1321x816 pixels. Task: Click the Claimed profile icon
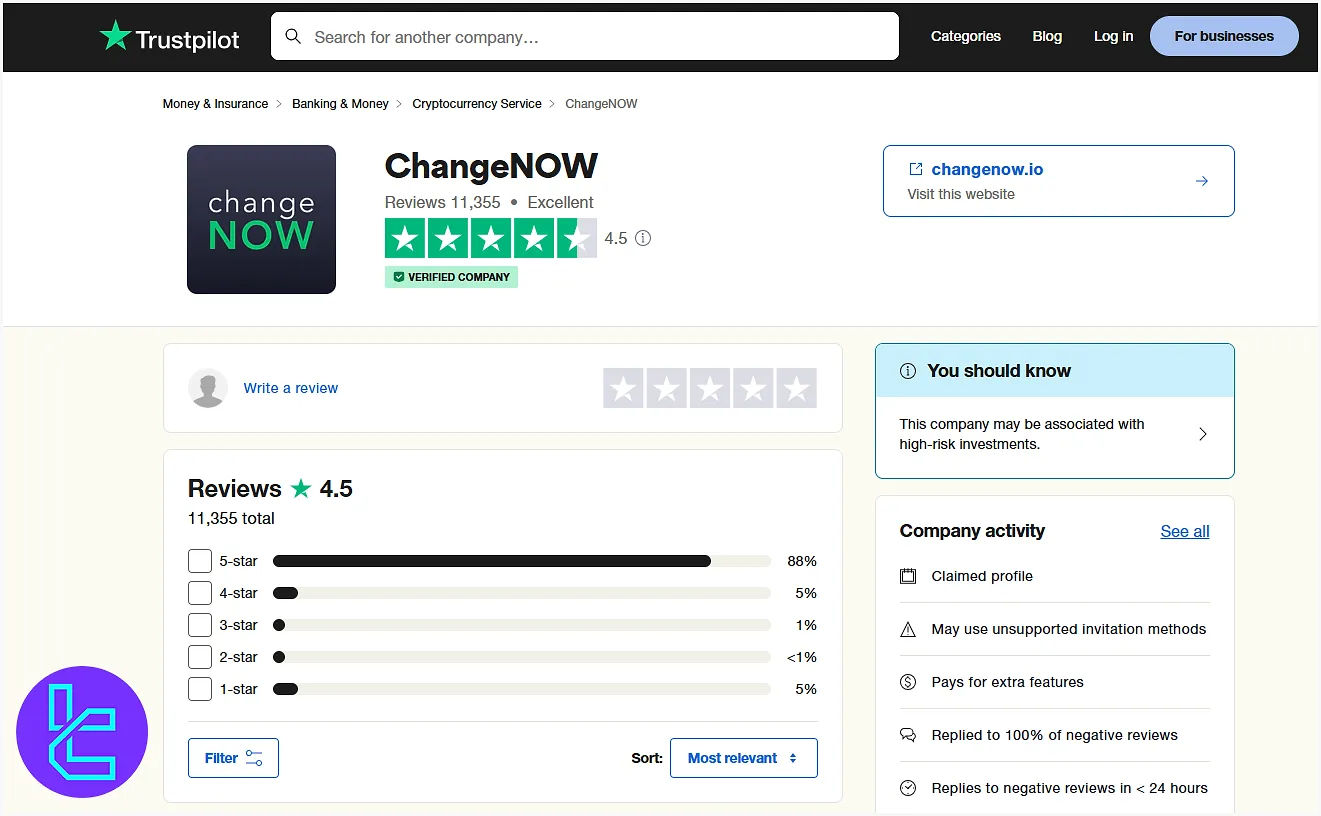tap(908, 576)
